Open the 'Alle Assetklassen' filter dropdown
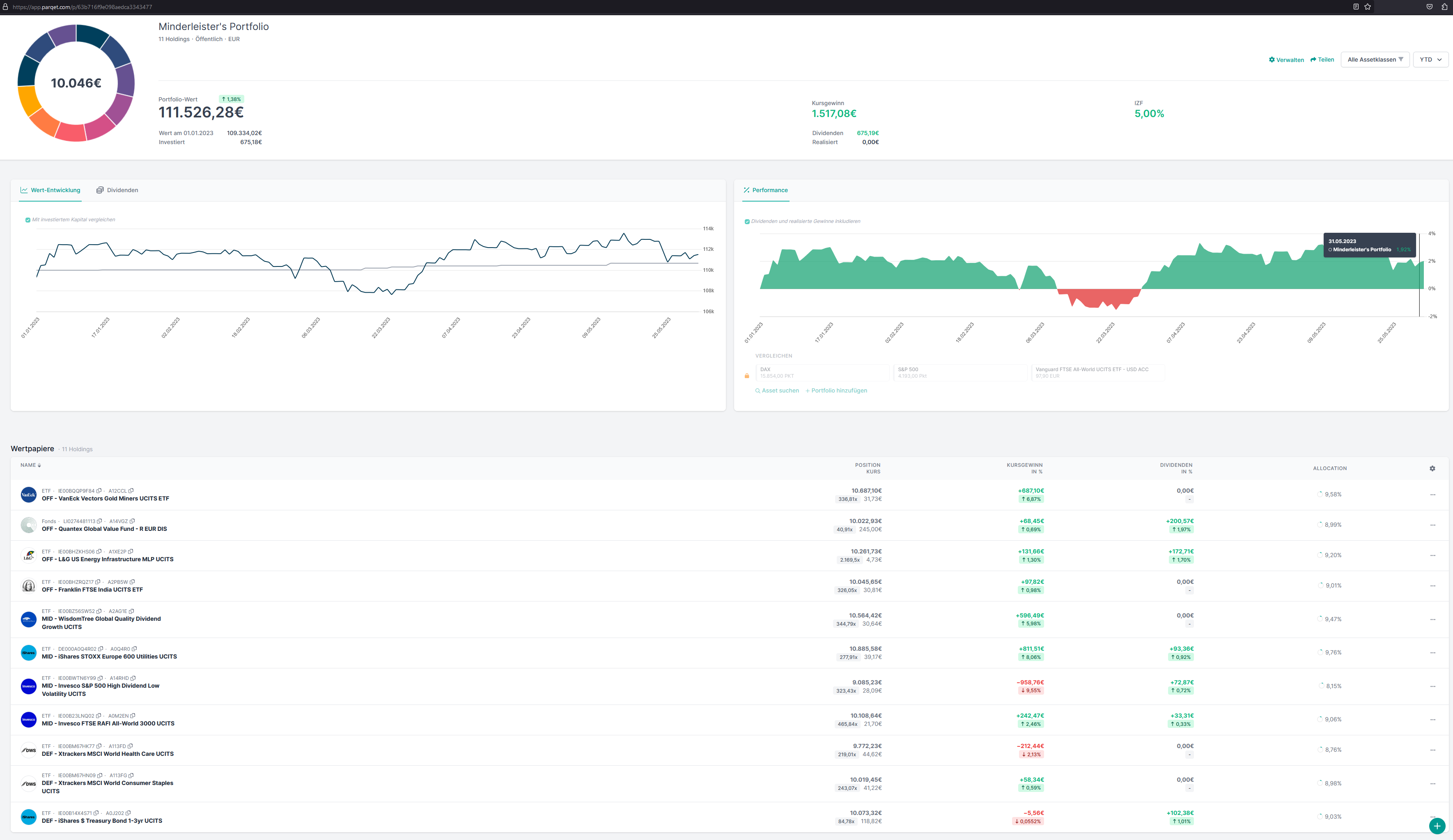 click(x=1375, y=60)
